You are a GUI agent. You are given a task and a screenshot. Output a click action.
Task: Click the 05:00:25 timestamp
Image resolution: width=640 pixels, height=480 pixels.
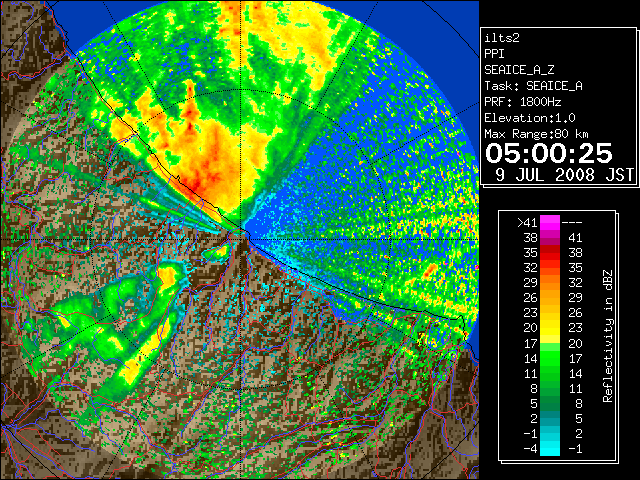tap(549, 153)
